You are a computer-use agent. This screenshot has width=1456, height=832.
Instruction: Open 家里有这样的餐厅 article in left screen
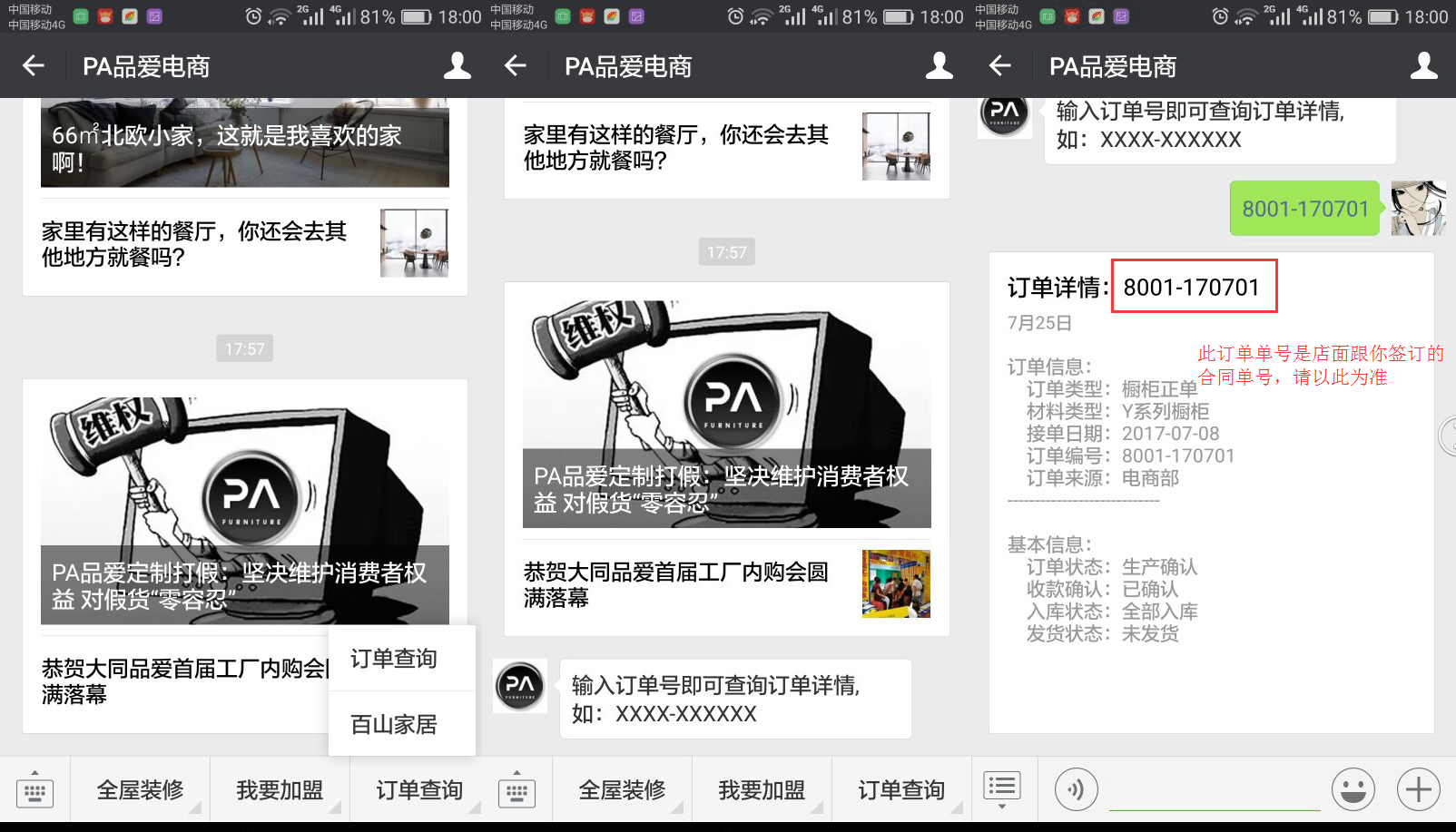point(245,244)
